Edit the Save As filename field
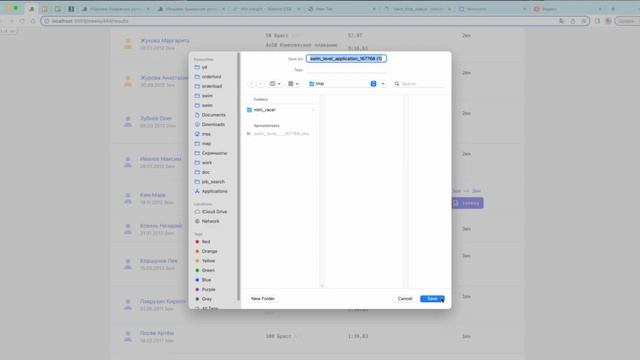This screenshot has width=640, height=360. [x=346, y=59]
